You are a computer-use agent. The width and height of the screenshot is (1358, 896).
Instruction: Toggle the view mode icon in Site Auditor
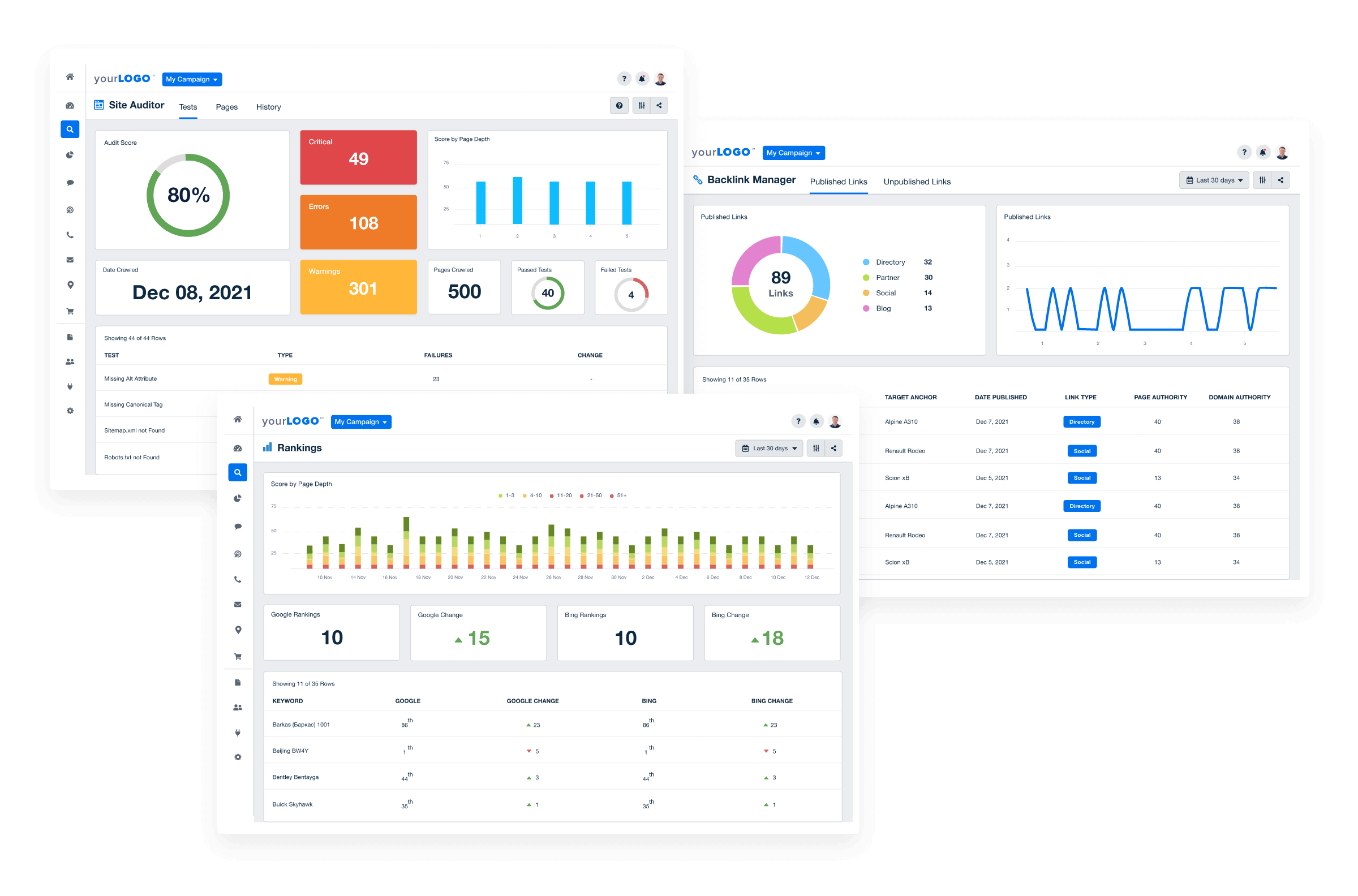[641, 108]
